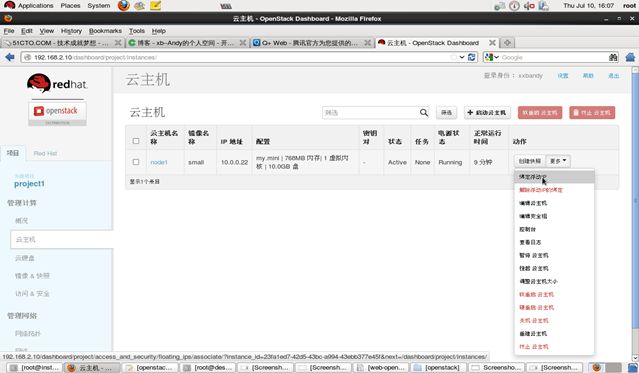
Task: Switch to the 51CTO.COM browser tab
Action: pyautogui.click(x=62, y=43)
